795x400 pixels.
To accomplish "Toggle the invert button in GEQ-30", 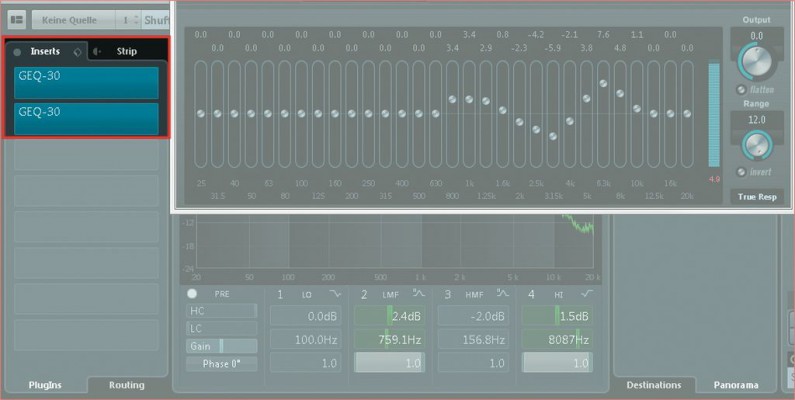I will [741, 171].
